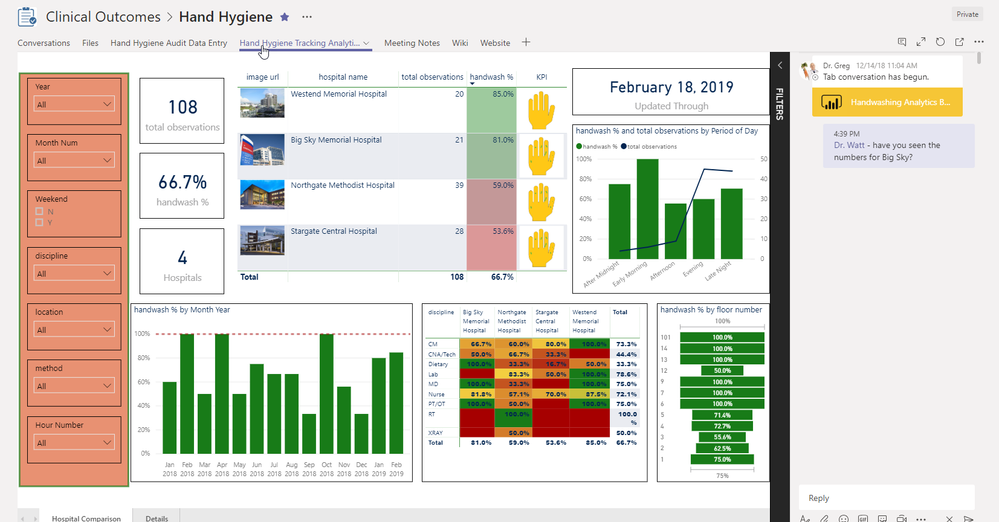Check the Weekend Y checkbox
999x522 pixels.
pyautogui.click(x=40, y=222)
